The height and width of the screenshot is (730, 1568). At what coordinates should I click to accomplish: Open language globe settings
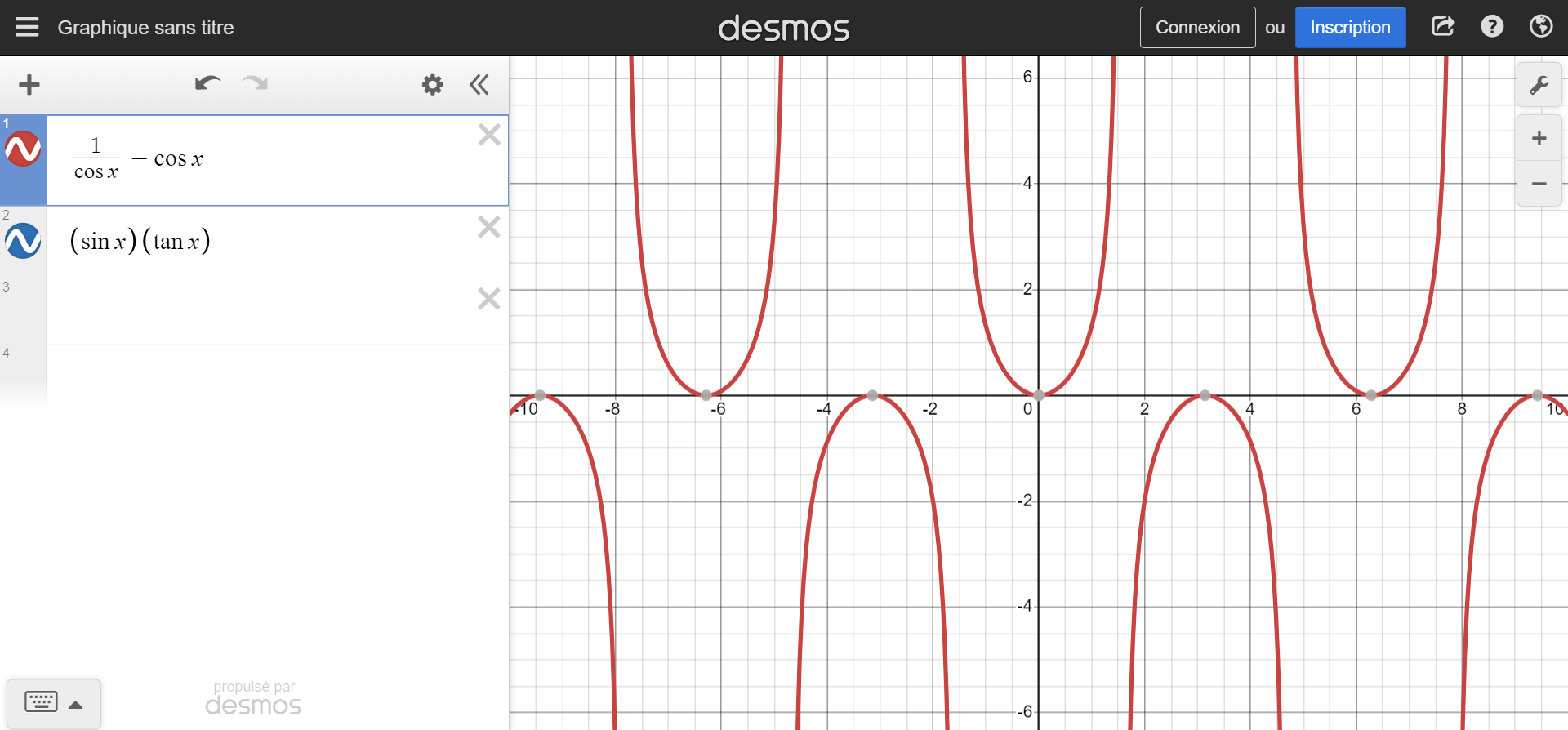1541,27
